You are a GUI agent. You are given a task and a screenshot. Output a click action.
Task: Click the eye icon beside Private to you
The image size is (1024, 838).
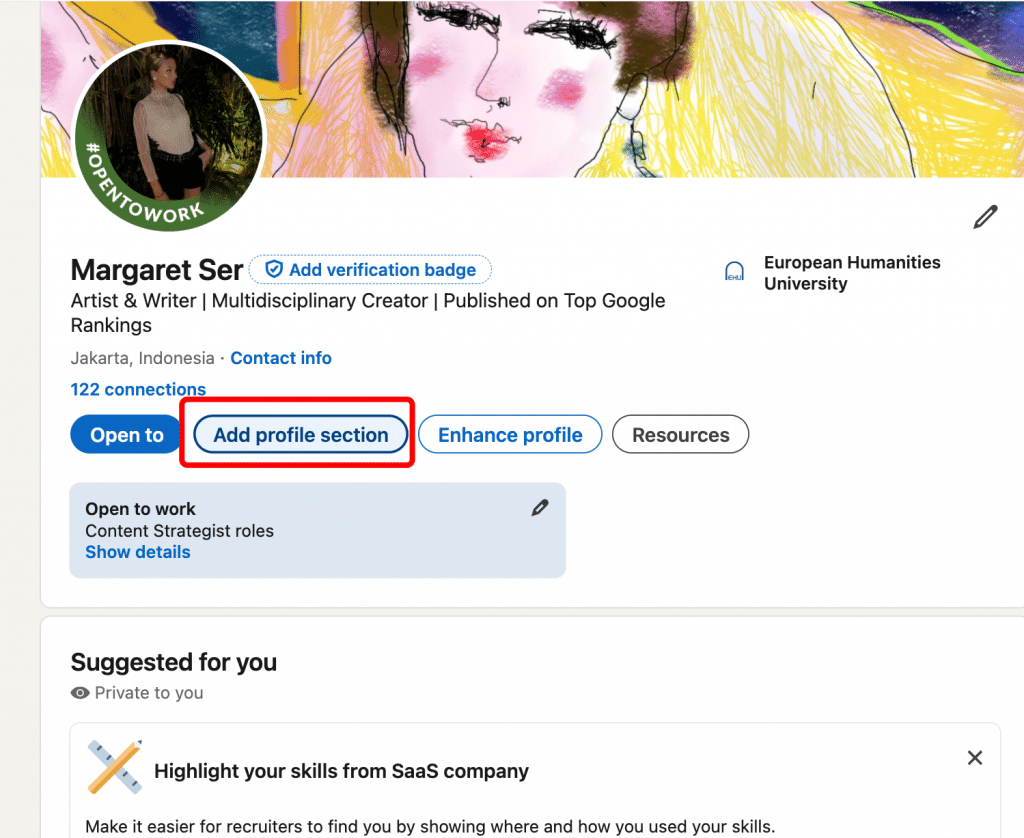[x=80, y=693]
